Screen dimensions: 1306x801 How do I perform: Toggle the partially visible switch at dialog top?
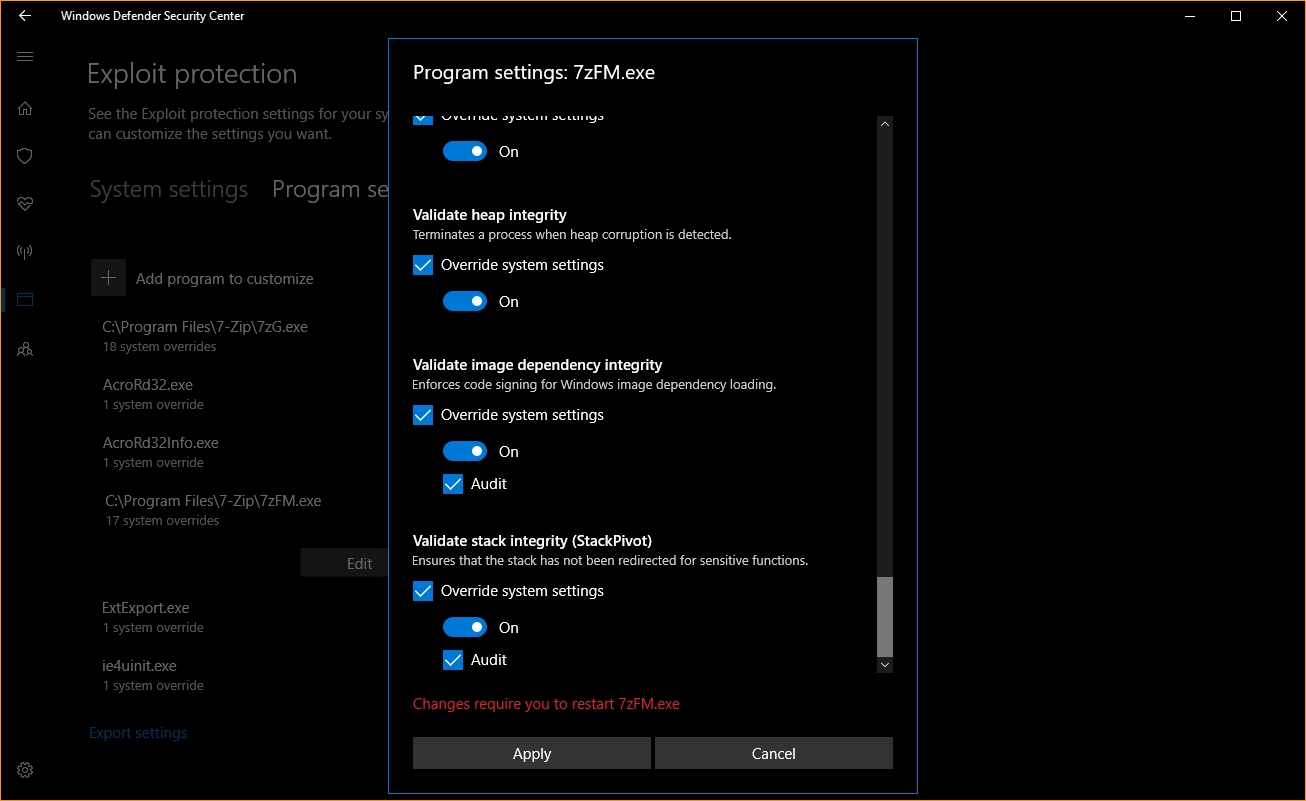pos(465,151)
